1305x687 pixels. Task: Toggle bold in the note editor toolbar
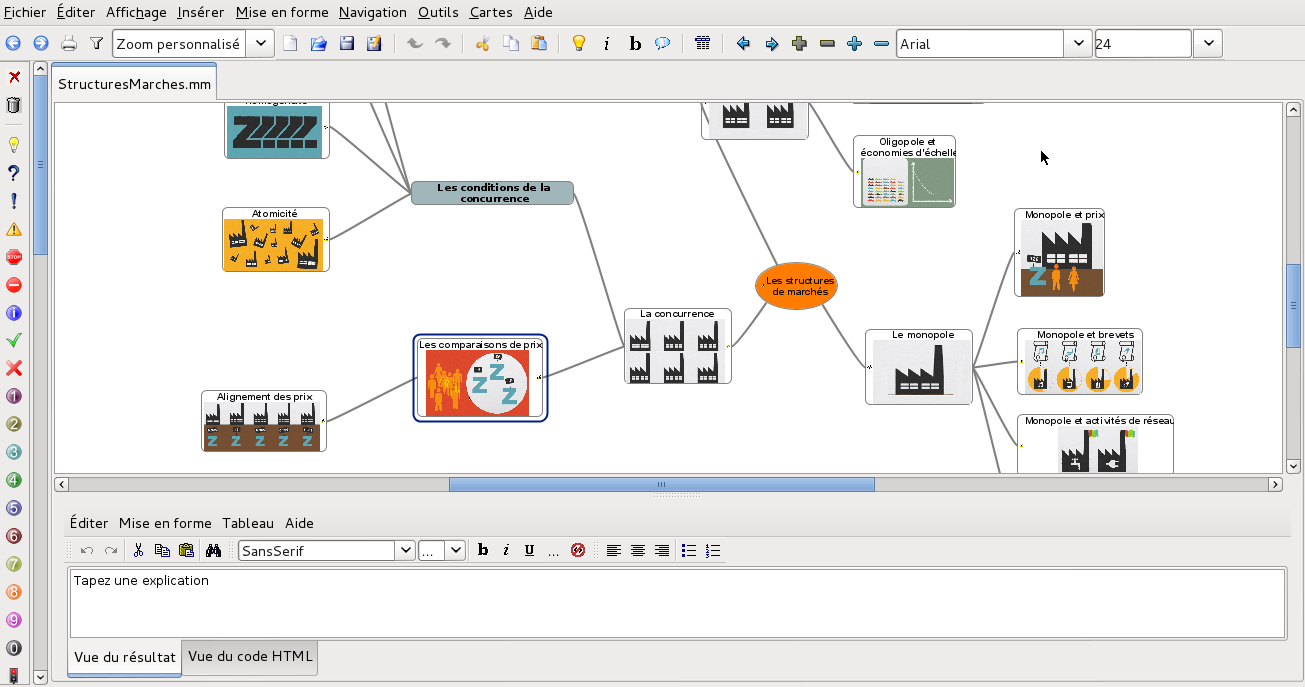tap(483, 550)
